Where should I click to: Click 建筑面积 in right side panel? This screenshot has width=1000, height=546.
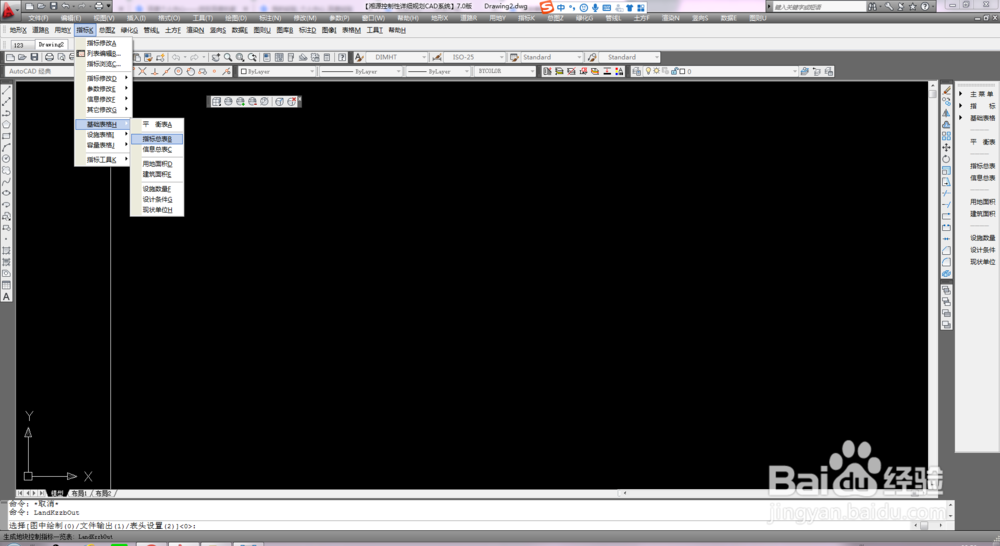[982, 214]
